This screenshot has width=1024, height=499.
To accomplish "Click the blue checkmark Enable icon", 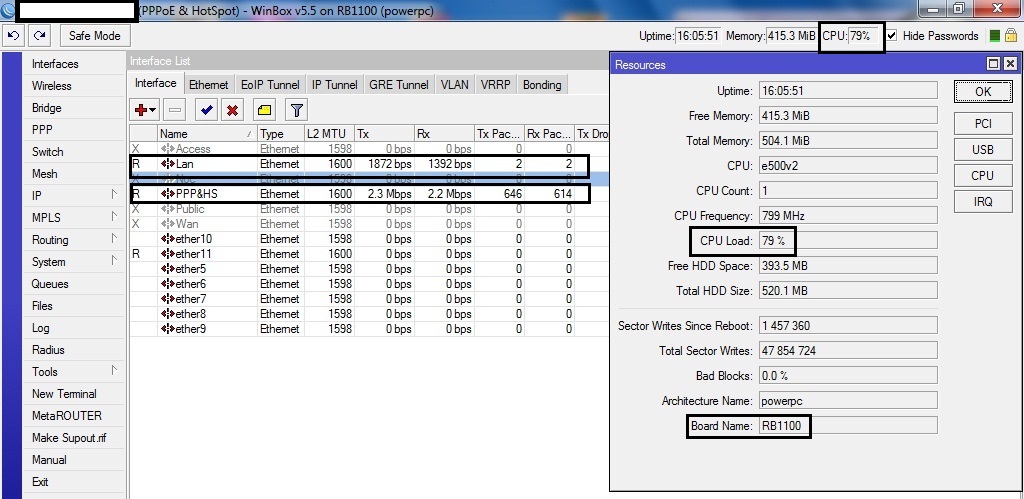I will [x=206, y=110].
